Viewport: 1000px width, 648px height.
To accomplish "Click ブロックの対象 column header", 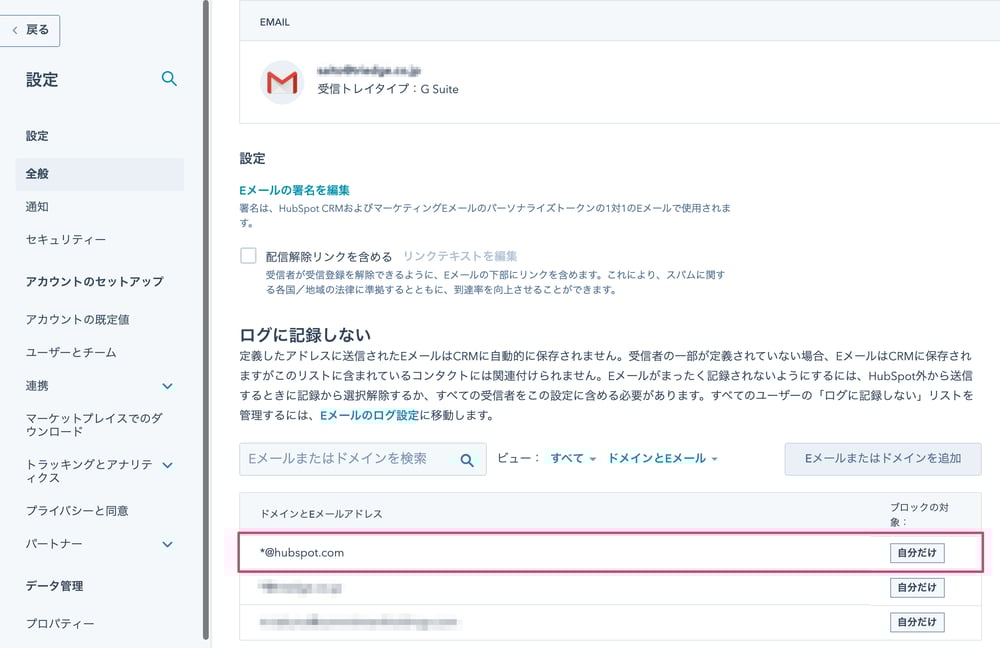I will point(919,514).
